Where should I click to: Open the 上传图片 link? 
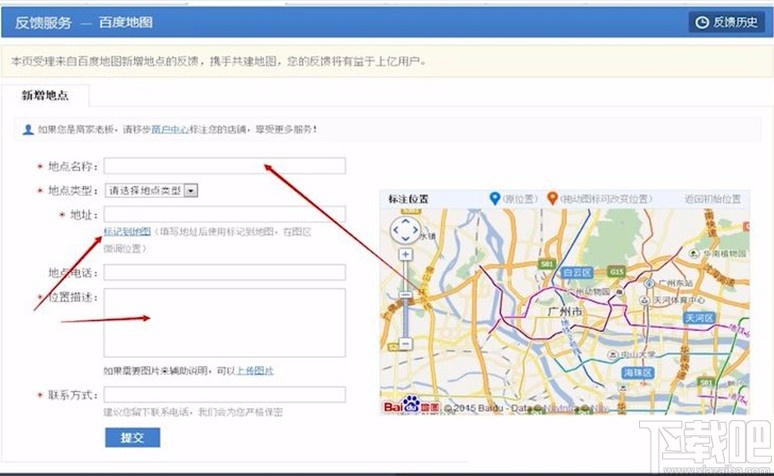point(255,370)
